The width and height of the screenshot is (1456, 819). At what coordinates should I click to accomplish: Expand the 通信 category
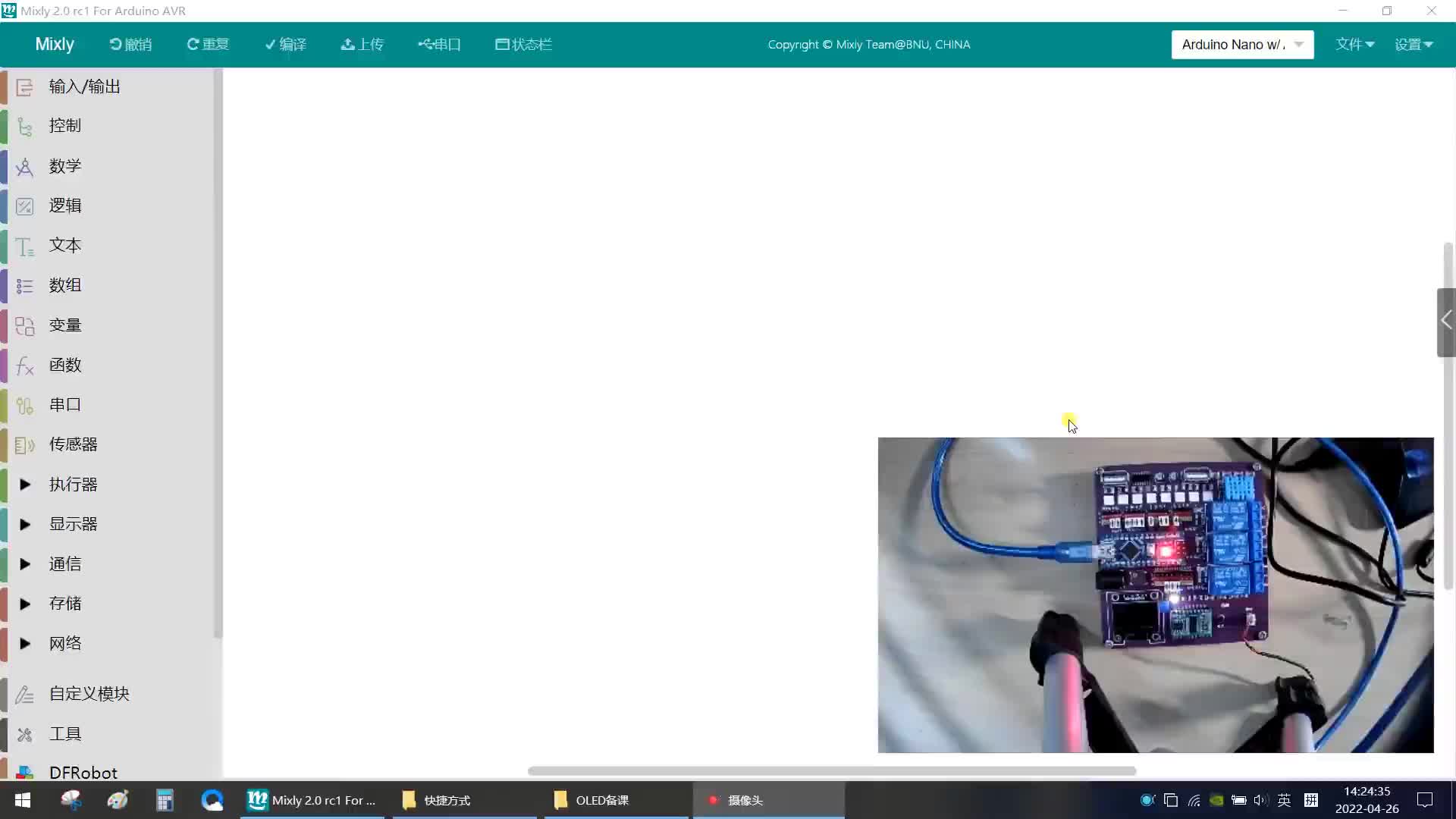click(x=25, y=564)
